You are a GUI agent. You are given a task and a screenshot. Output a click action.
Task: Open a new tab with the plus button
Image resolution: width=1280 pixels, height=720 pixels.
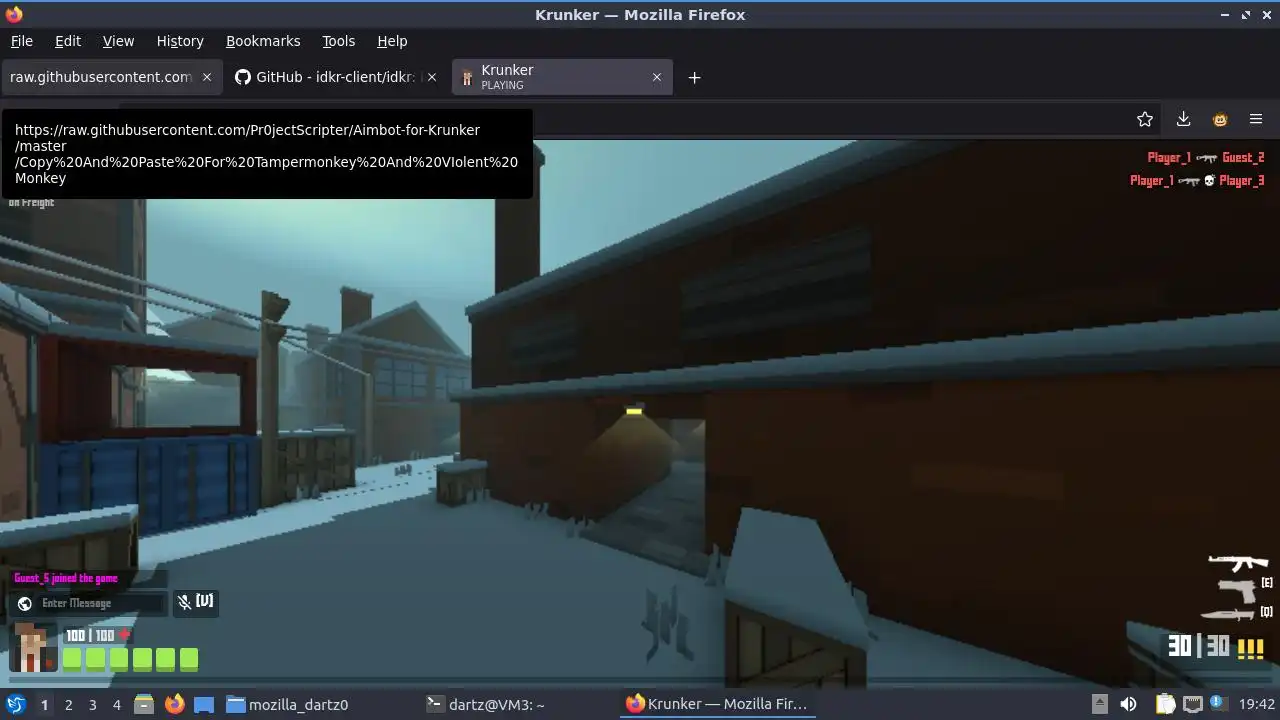click(x=694, y=77)
